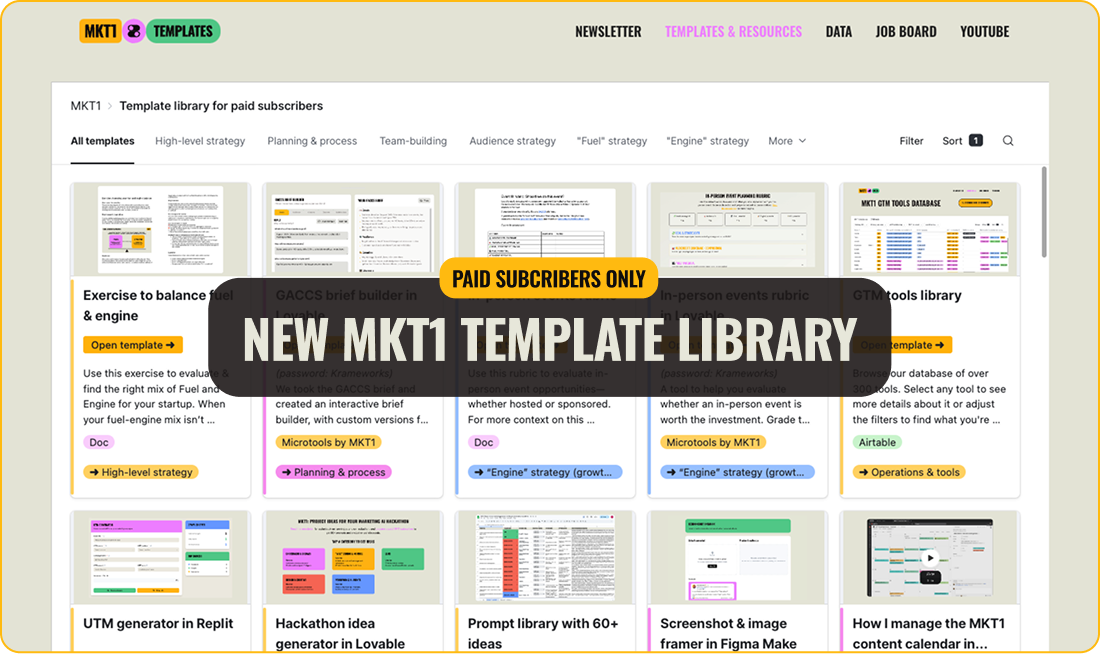
Task: Click the pink Planning & process tag
Action: pos(333,472)
